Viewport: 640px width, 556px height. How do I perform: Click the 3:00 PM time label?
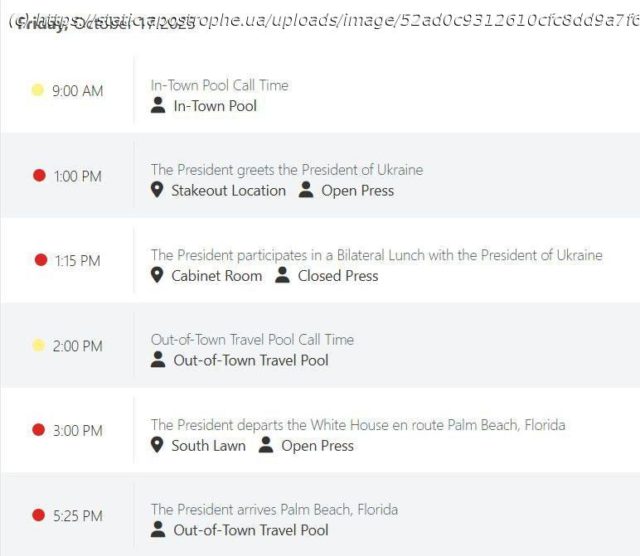pyautogui.click(x=78, y=431)
